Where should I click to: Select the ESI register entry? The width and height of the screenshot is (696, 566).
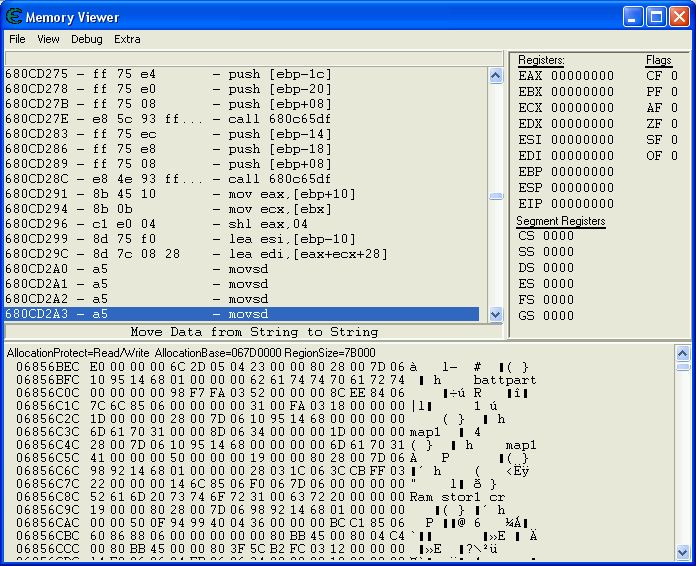click(x=566, y=140)
